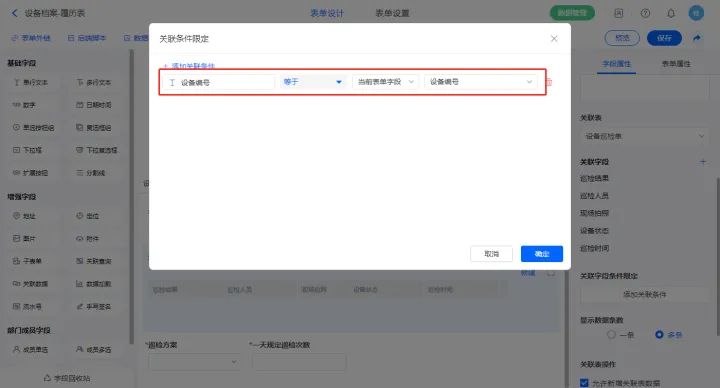The image size is (720, 388).
Task: Open the 当前表单字段 dropdown
Action: pos(386,82)
